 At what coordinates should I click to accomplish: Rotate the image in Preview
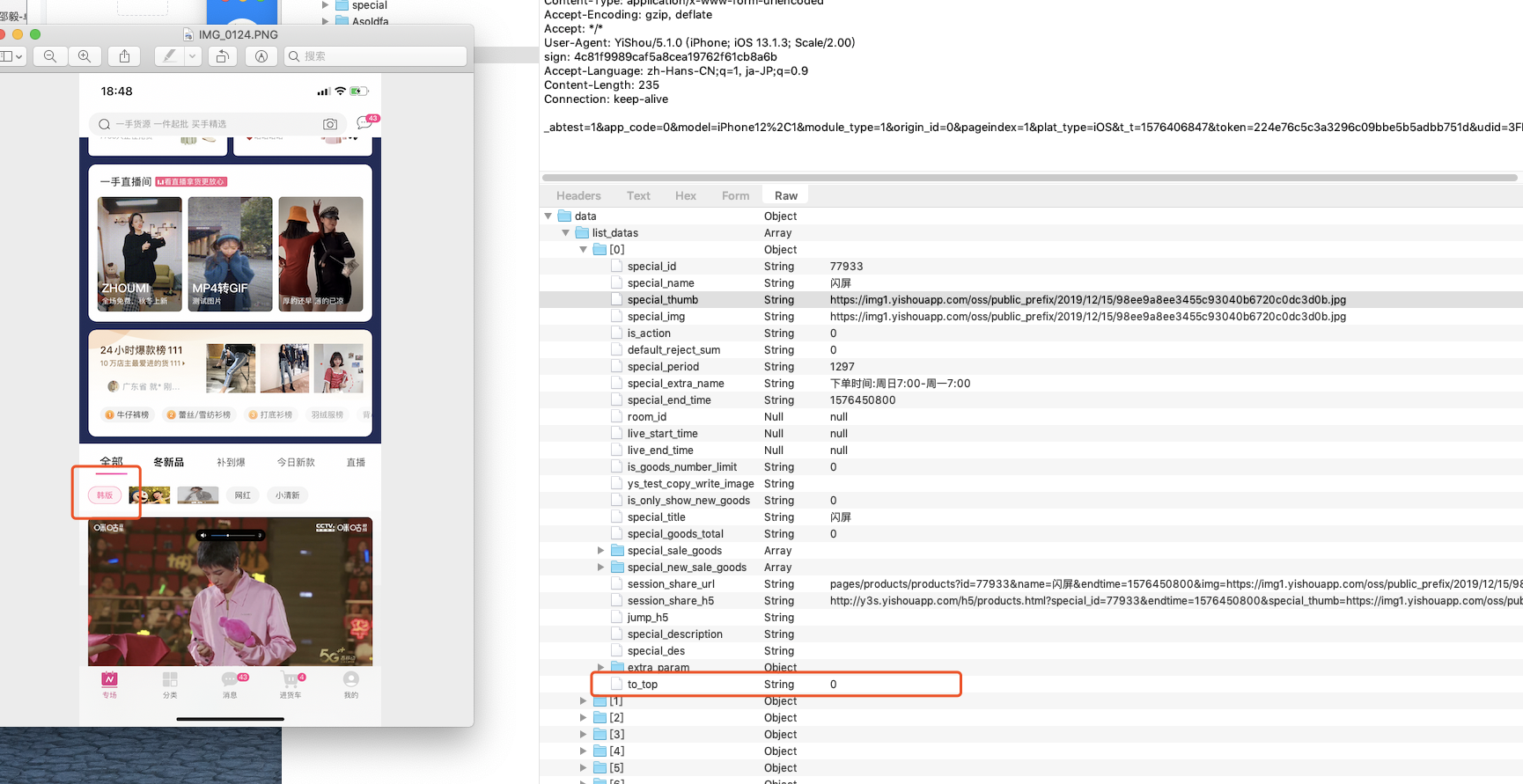pyautogui.click(x=223, y=56)
